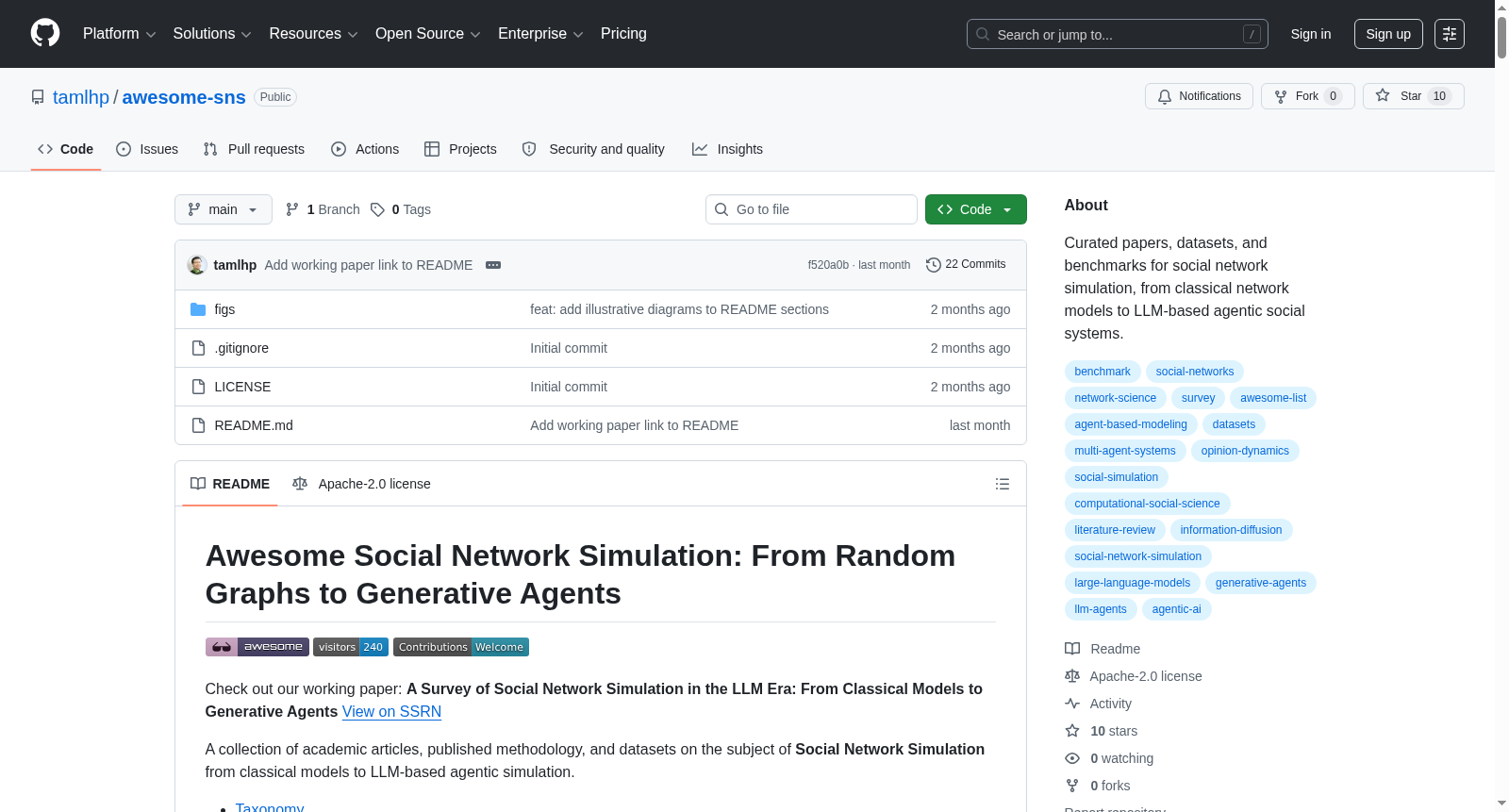Open the main branch selector
This screenshot has width=1509, height=812.
click(x=224, y=209)
